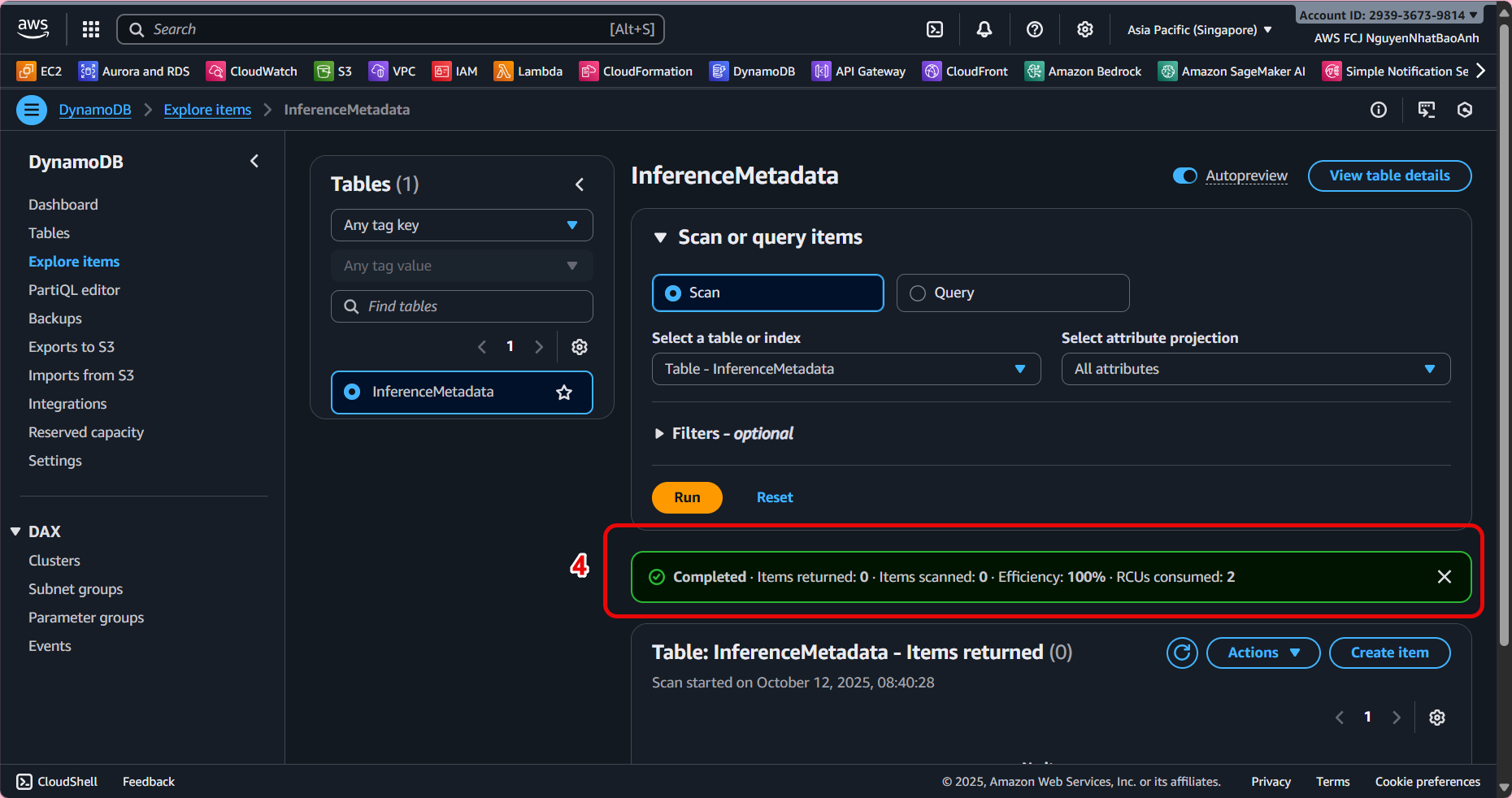Toggle the side navigation hamburger button

pos(32,110)
